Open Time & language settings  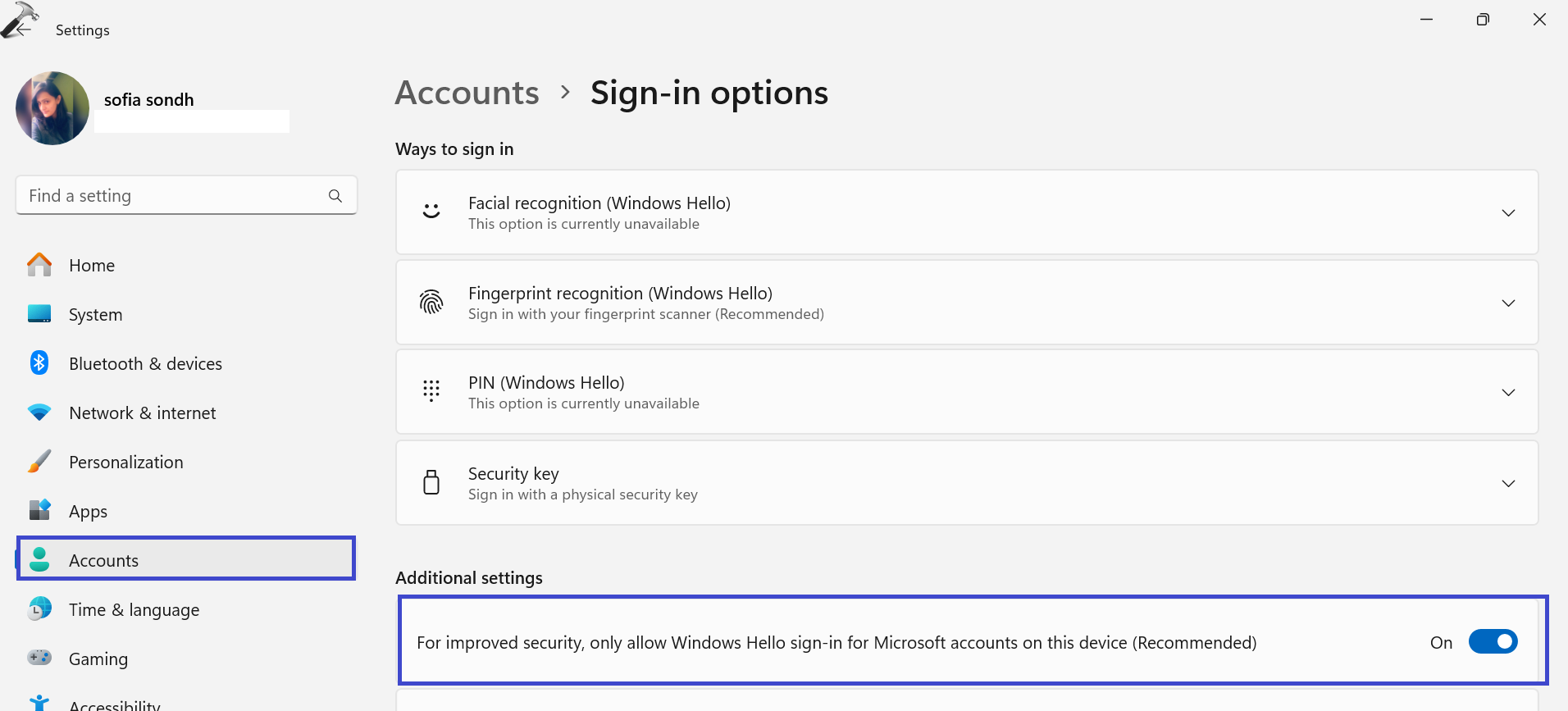tap(134, 609)
